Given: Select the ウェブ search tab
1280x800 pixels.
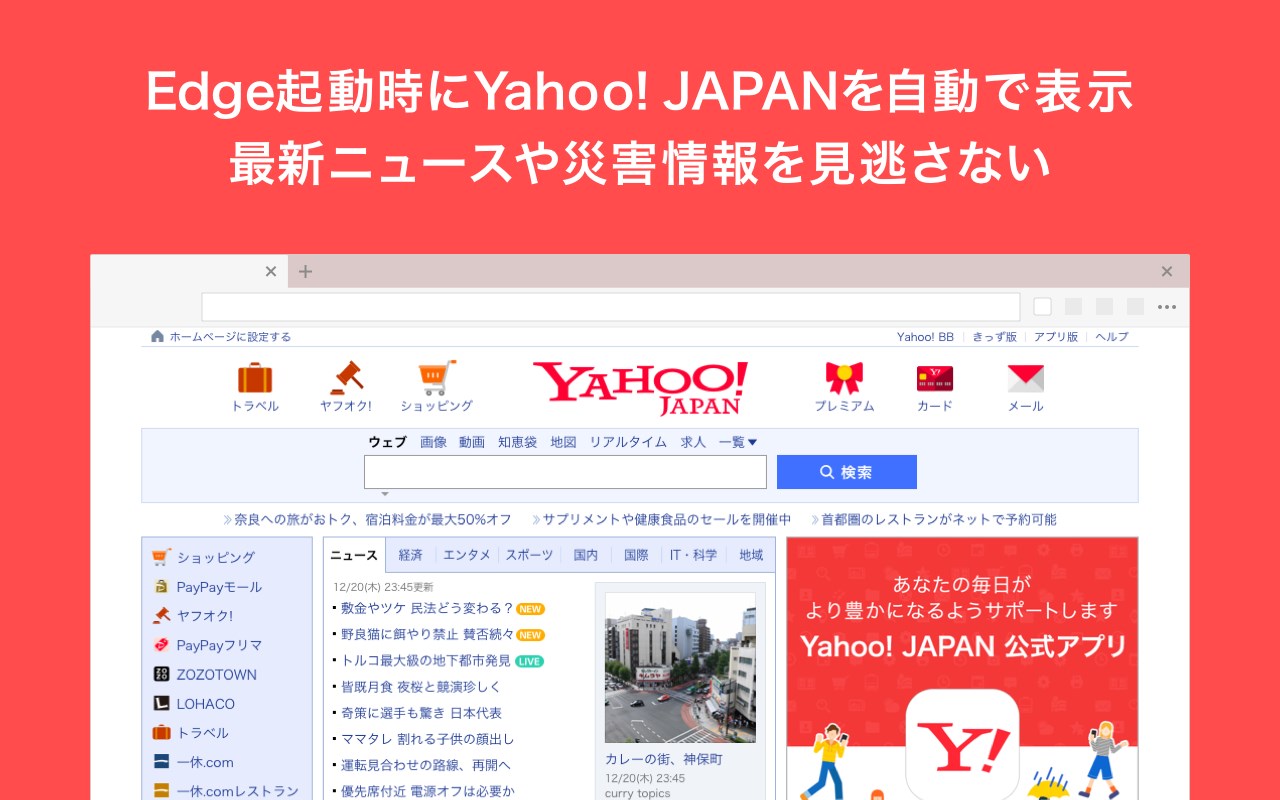Looking at the screenshot, I should tap(387, 442).
